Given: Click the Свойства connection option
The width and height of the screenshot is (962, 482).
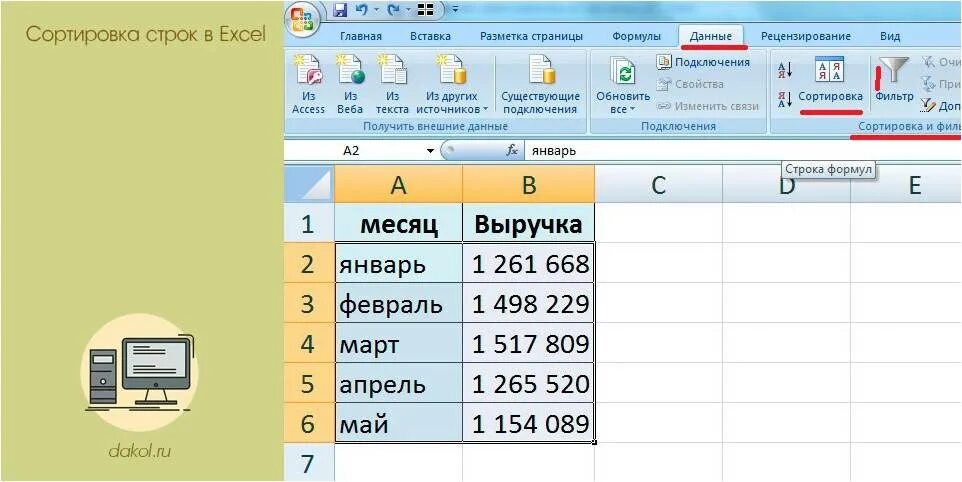Looking at the screenshot, I should coord(690,84).
